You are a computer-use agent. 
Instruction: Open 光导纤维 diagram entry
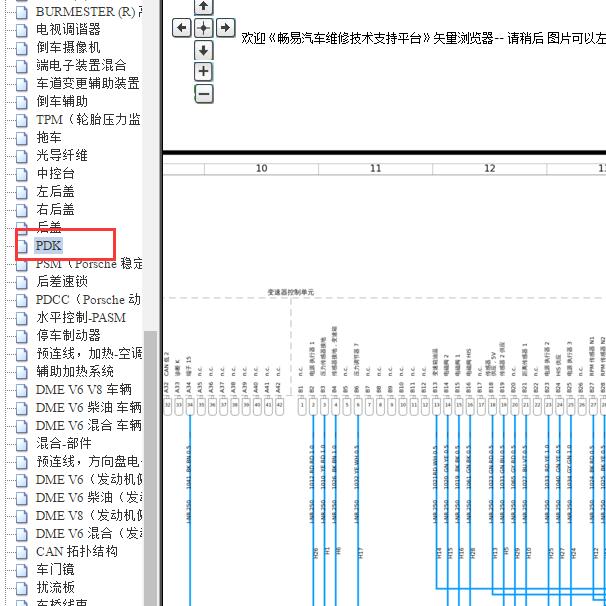click(x=62, y=155)
